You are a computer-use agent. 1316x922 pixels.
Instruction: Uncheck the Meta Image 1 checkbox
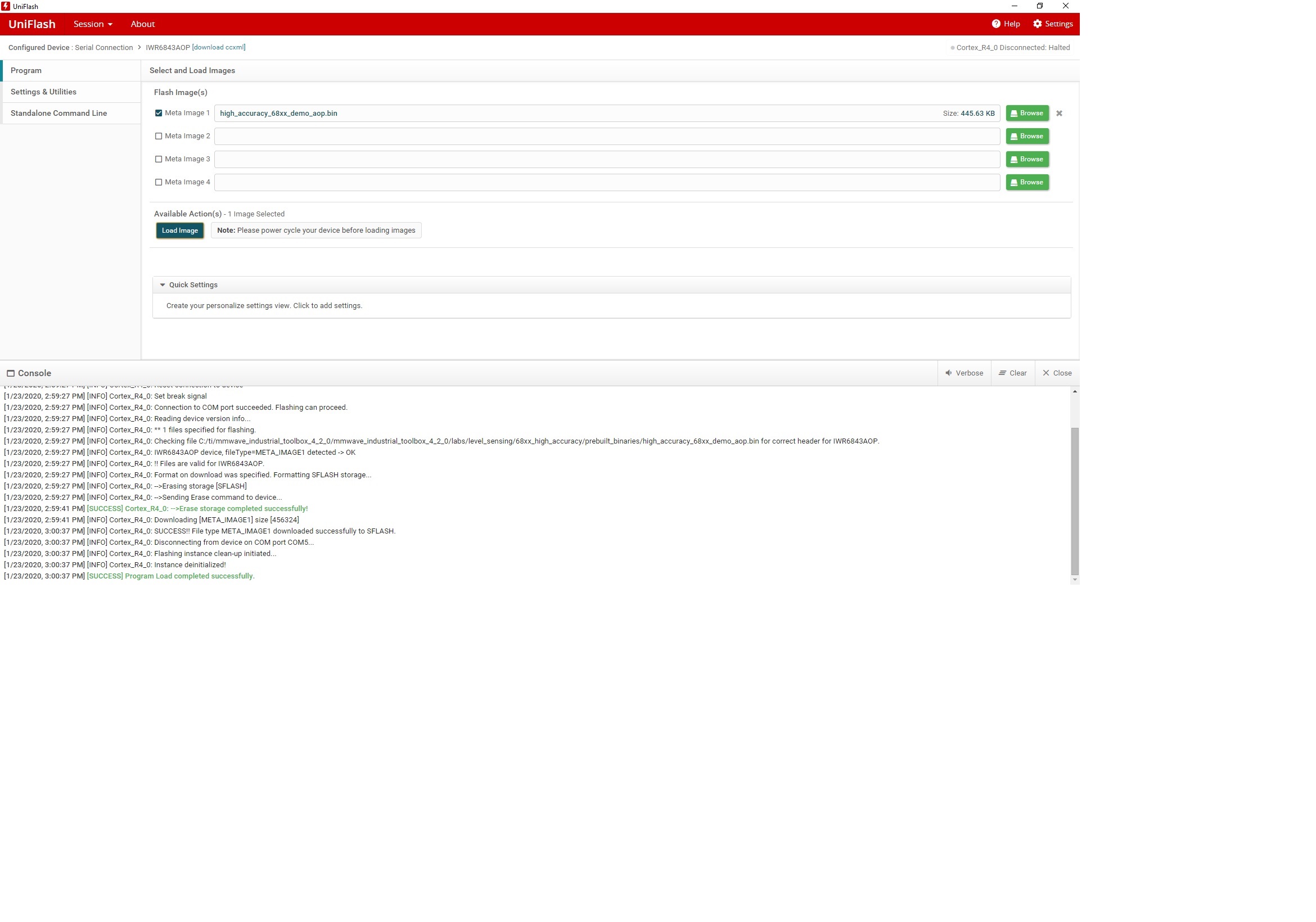(x=159, y=113)
